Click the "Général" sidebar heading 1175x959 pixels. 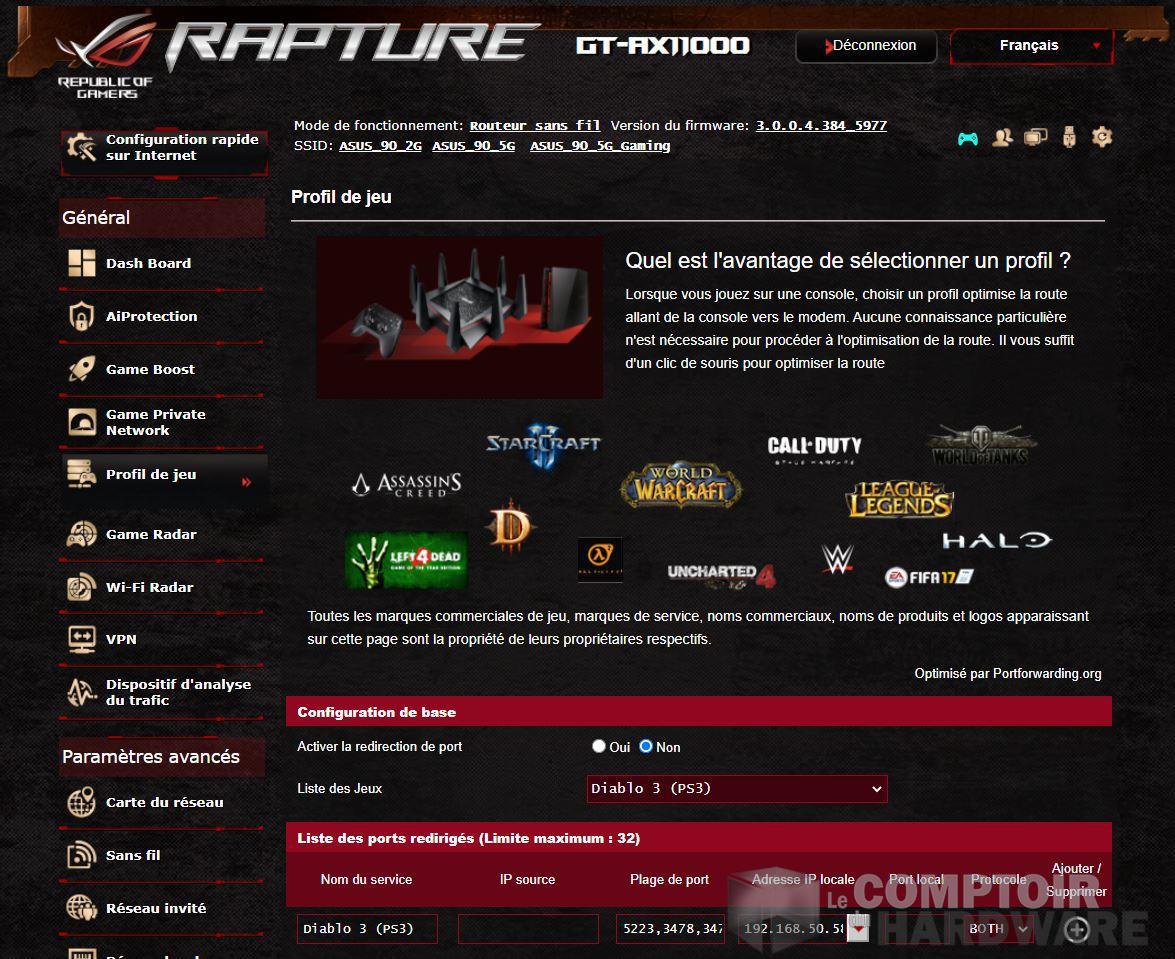pyautogui.click(x=96, y=218)
